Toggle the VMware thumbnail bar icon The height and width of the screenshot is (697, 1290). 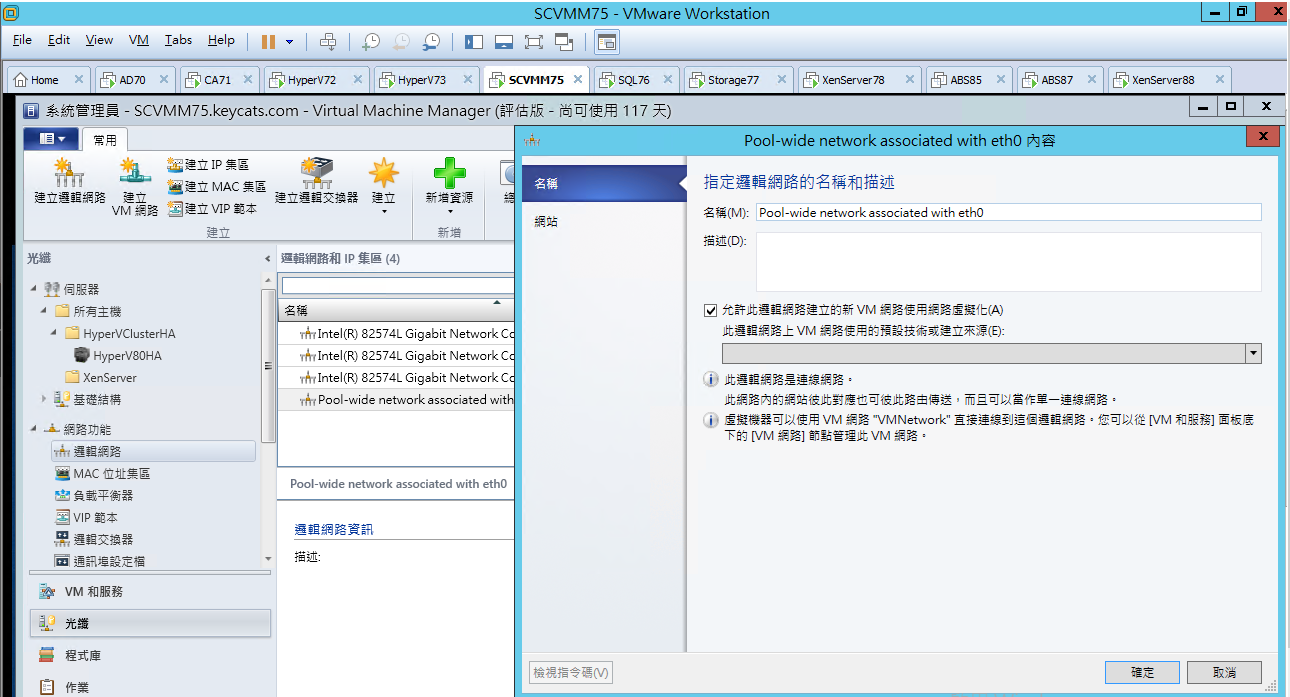[x=504, y=41]
